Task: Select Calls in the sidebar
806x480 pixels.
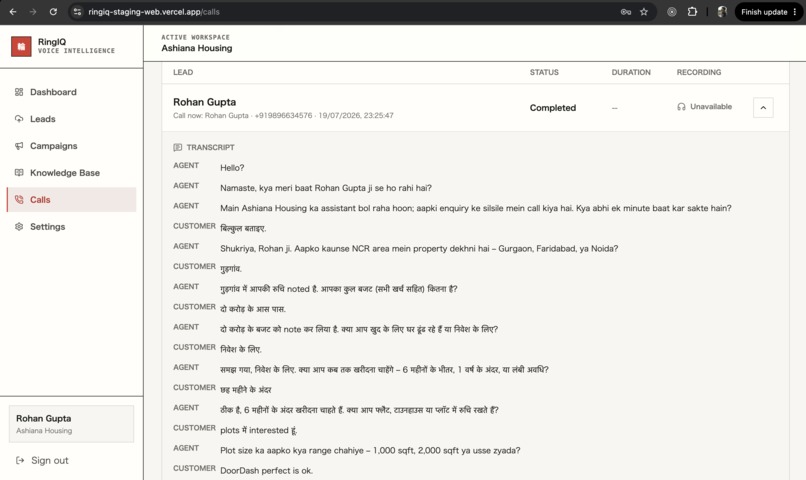Action: (x=71, y=199)
